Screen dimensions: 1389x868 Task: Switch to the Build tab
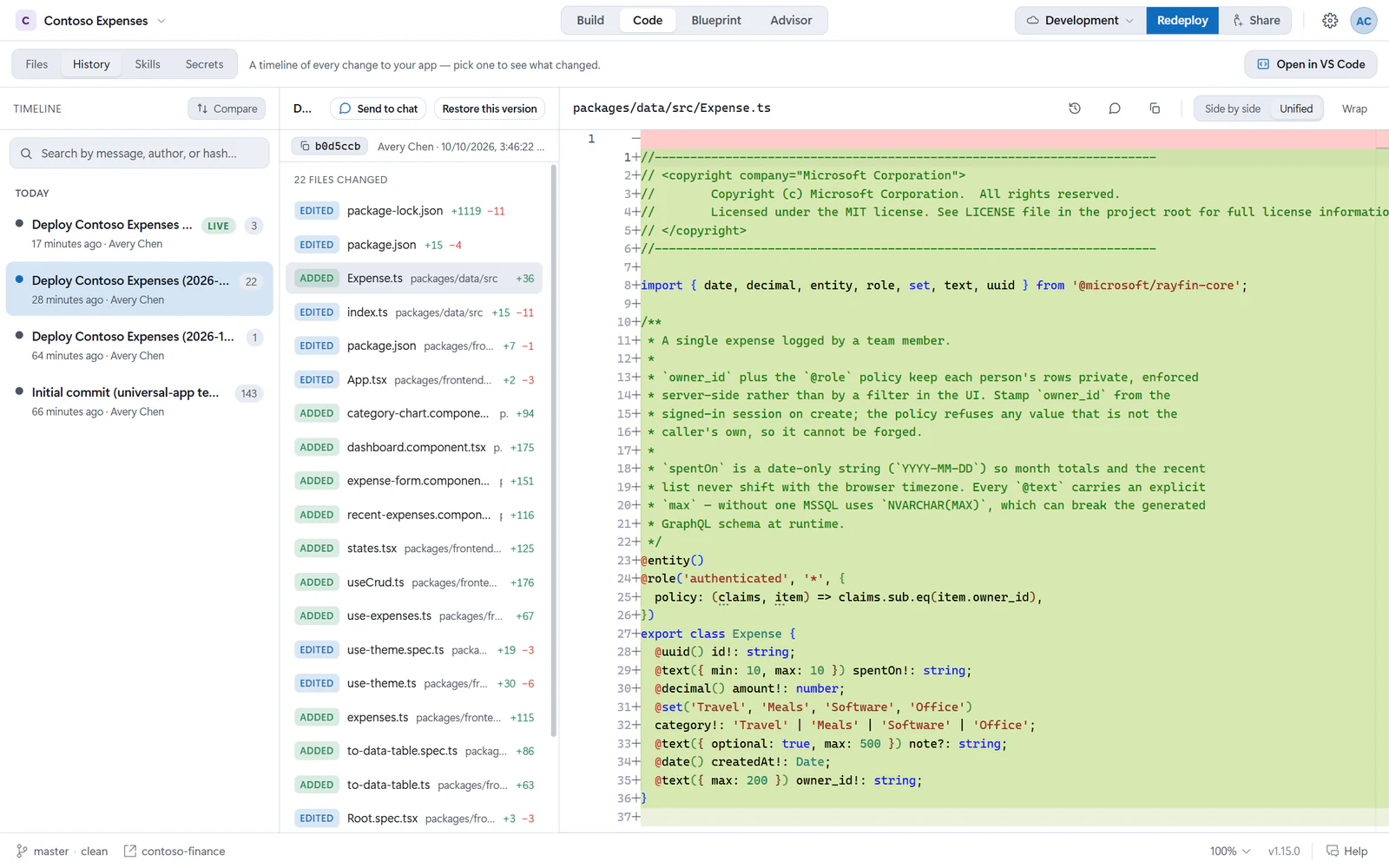[x=590, y=21]
